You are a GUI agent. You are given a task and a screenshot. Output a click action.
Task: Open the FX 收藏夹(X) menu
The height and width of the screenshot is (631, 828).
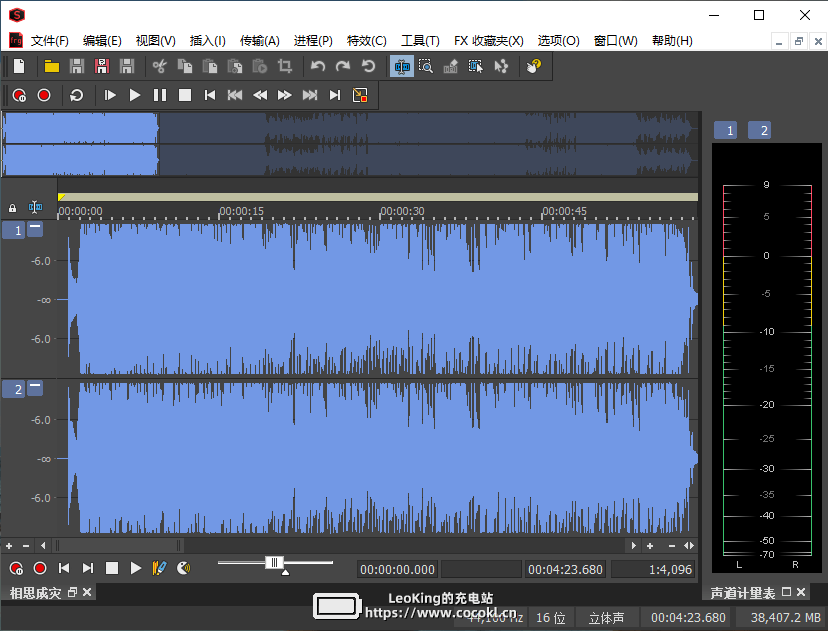pos(488,41)
